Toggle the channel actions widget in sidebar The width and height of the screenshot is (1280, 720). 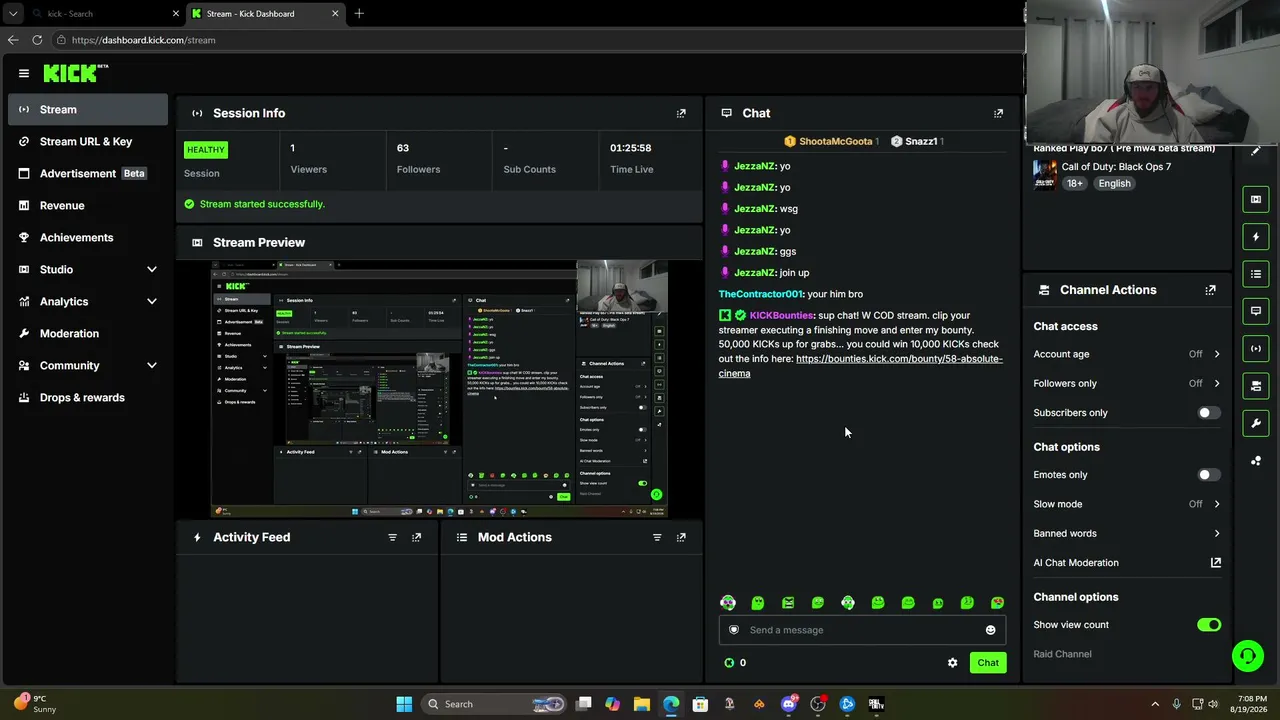point(1256,385)
